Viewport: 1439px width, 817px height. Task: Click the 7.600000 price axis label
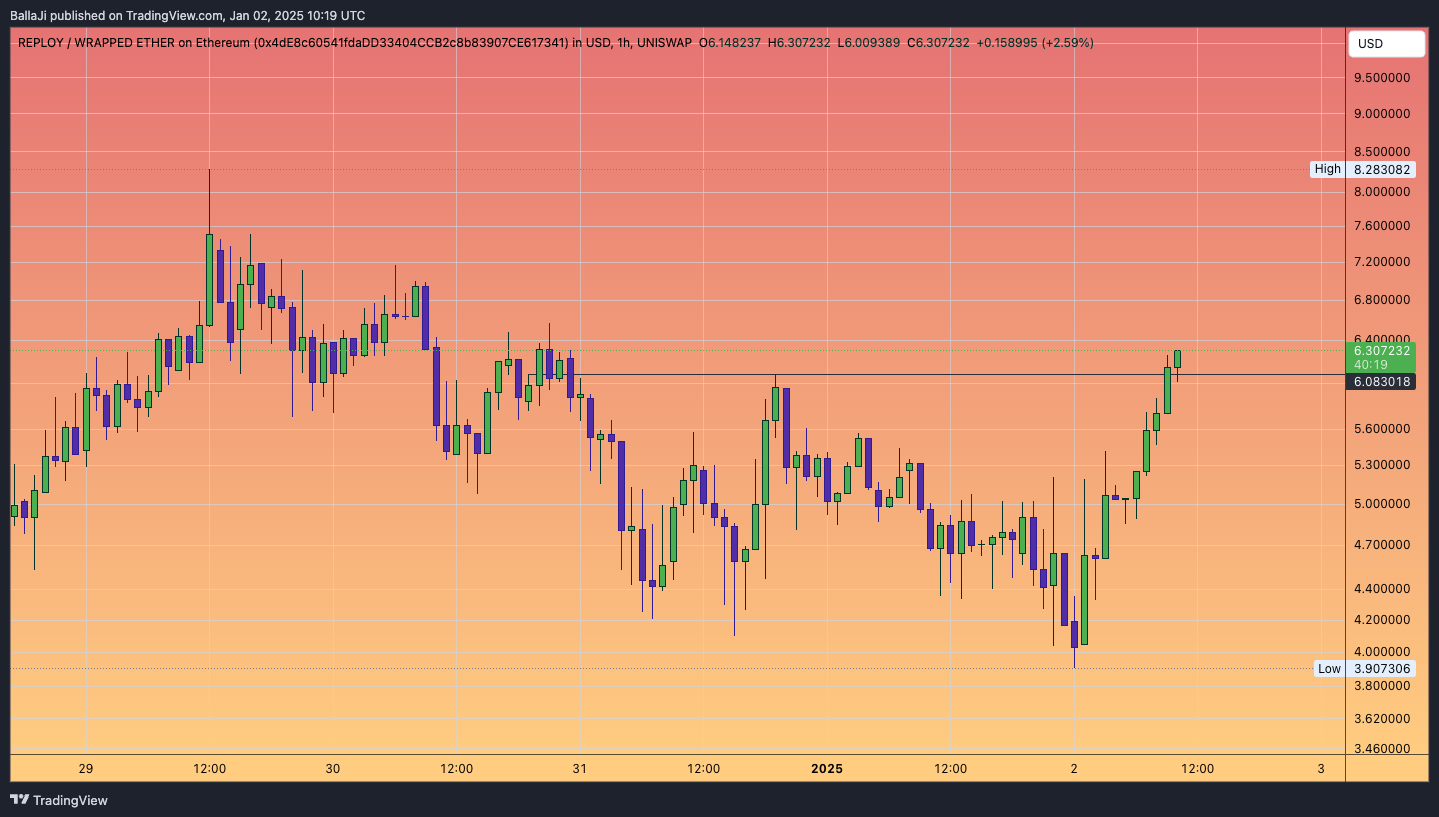click(1382, 226)
